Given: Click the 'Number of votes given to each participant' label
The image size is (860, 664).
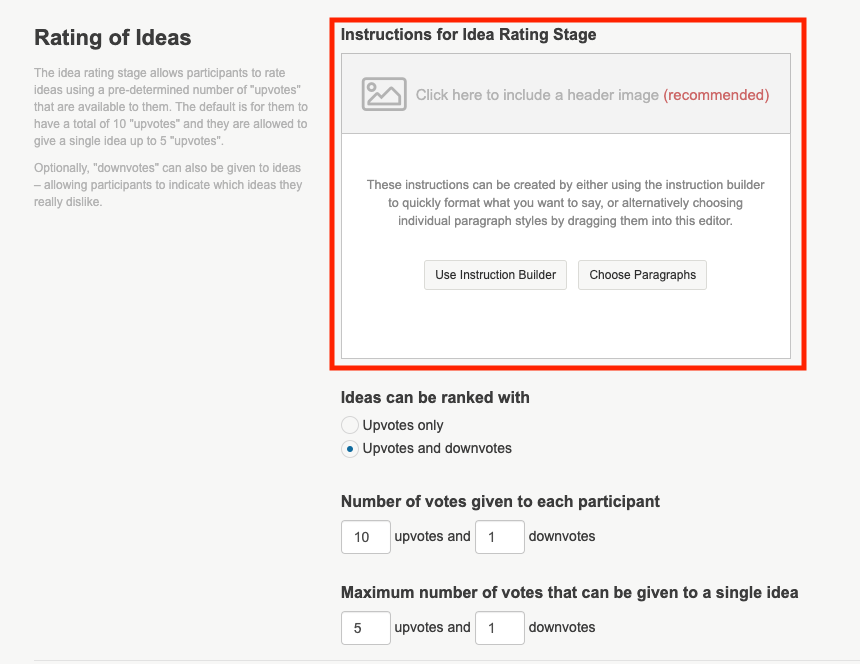Looking at the screenshot, I should 500,501.
